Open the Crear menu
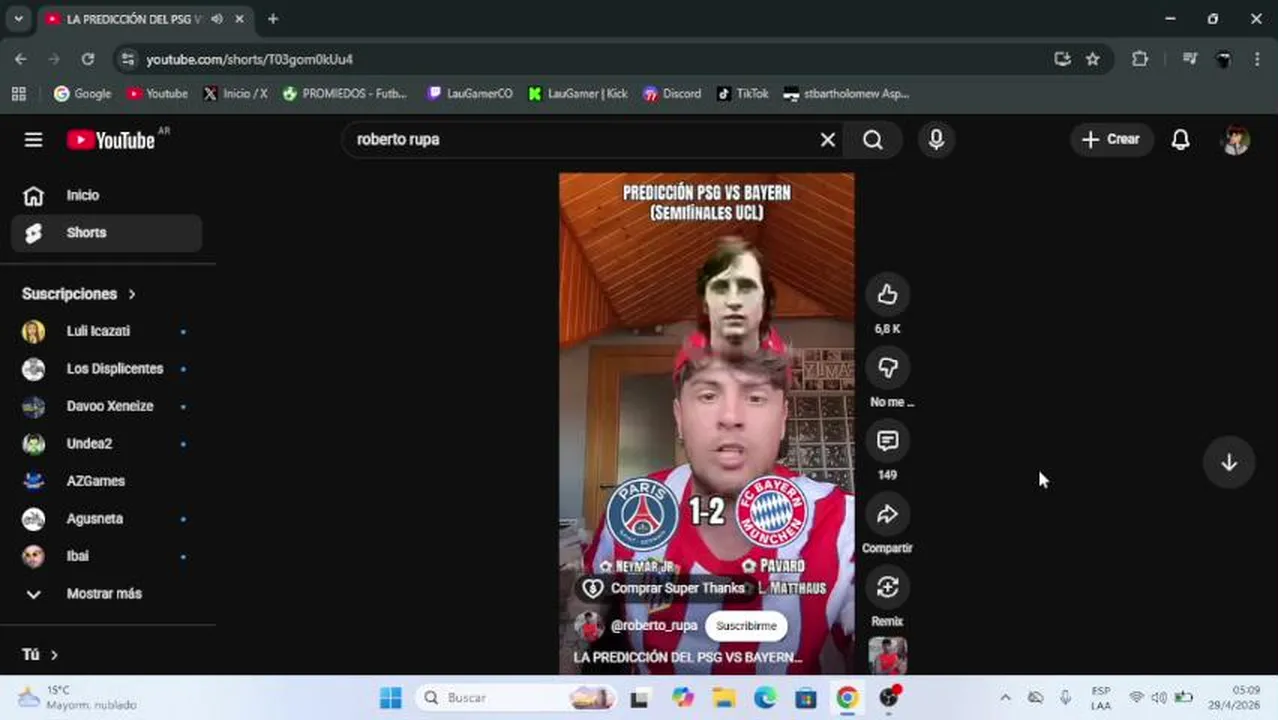Viewport: 1278px width, 720px height. (1111, 140)
